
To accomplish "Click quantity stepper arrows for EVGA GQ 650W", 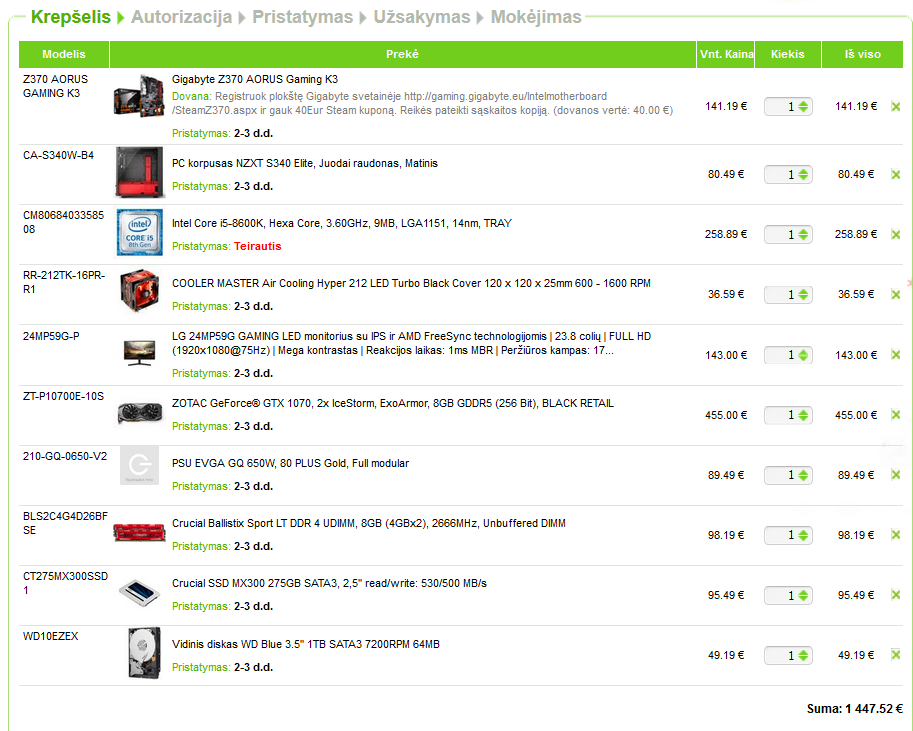I will 804,475.
